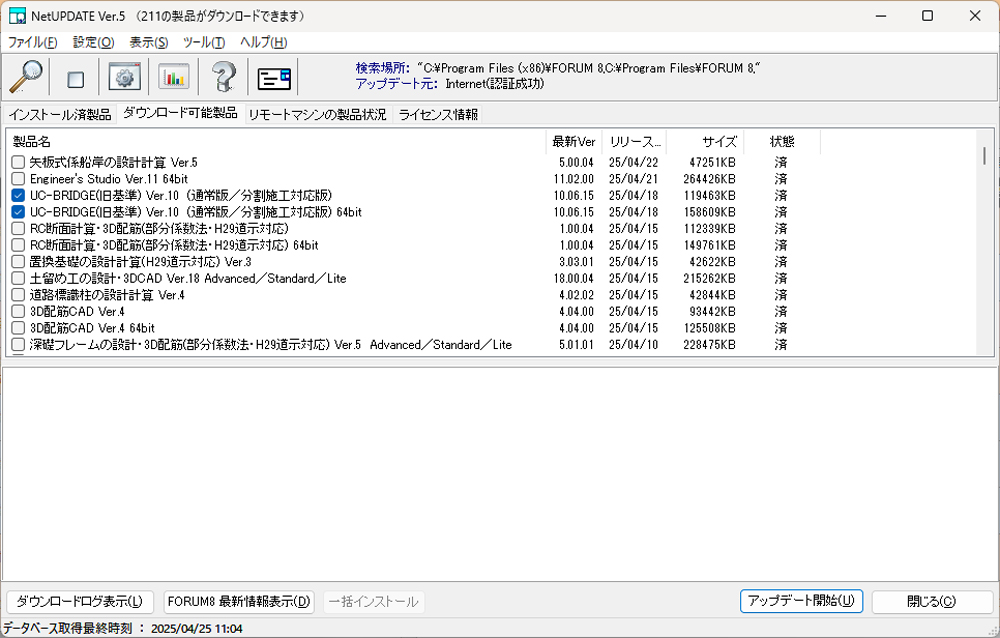The width and height of the screenshot is (1000, 638).
Task: Minimize the NetUPDATE window
Action: tap(881, 16)
